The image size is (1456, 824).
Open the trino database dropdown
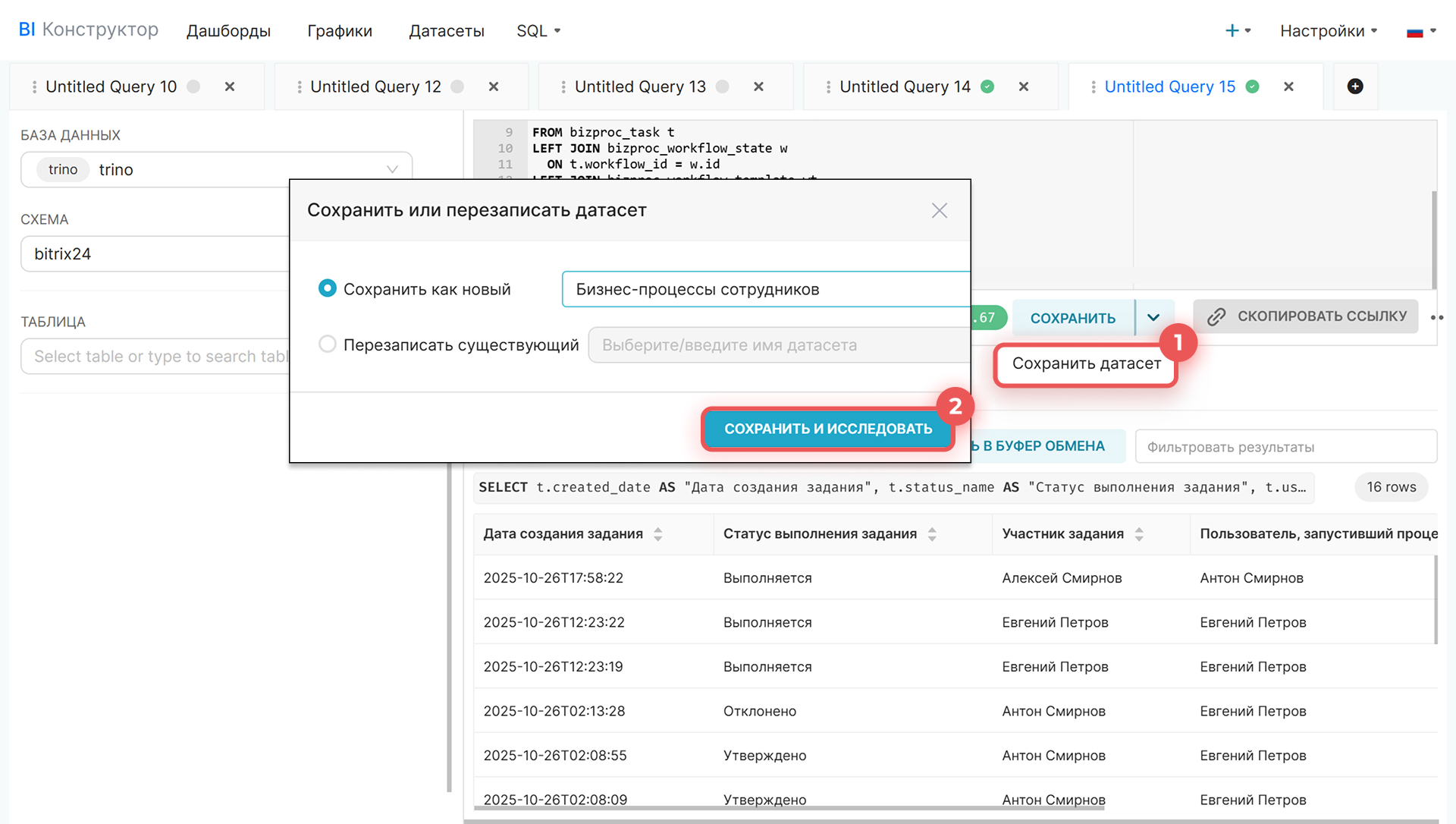[x=392, y=169]
